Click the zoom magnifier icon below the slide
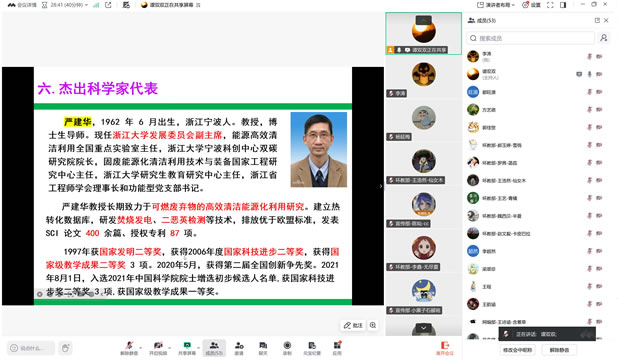618x362 pixels. coord(373,325)
